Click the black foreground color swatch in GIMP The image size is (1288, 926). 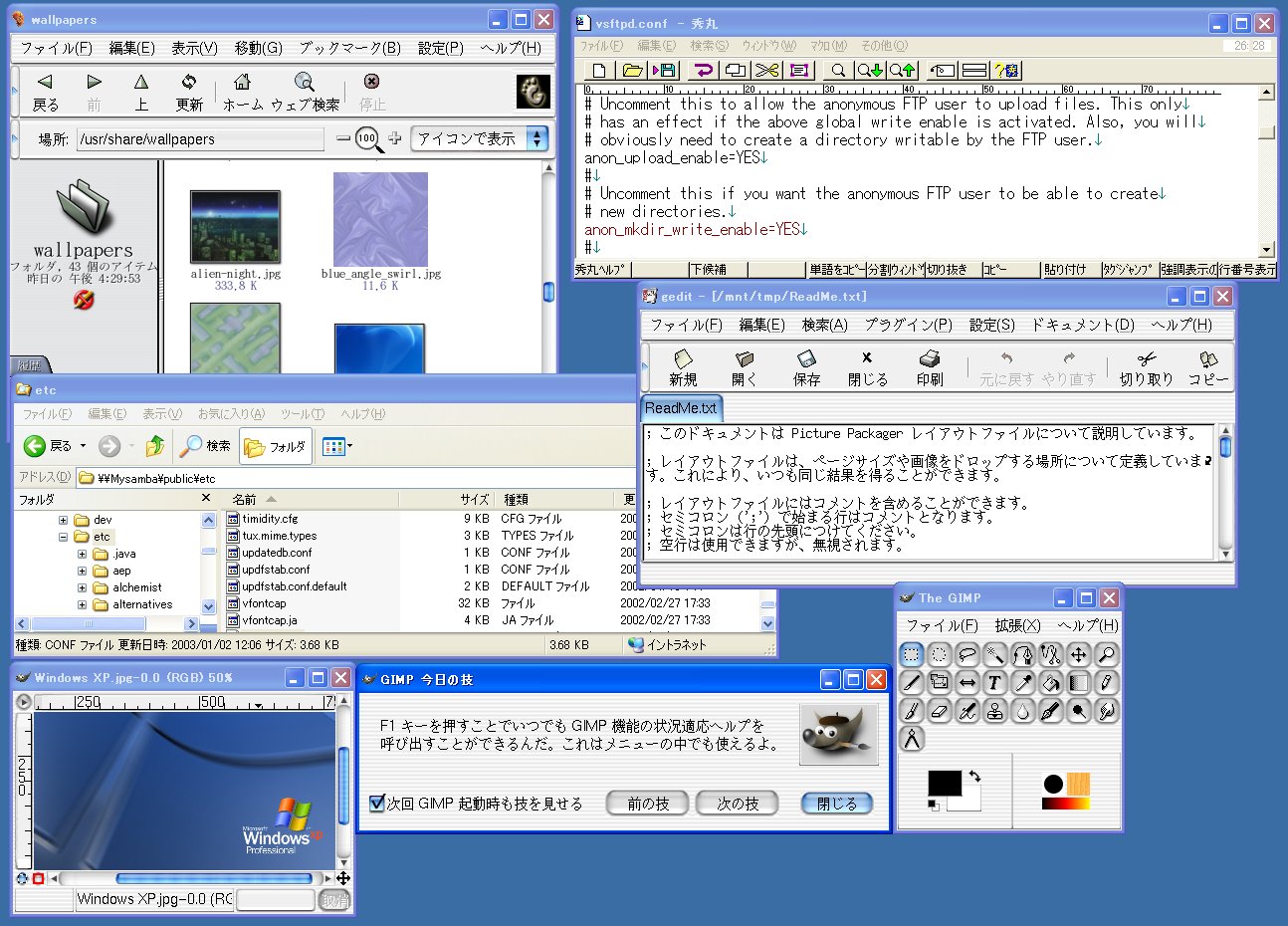click(x=945, y=783)
